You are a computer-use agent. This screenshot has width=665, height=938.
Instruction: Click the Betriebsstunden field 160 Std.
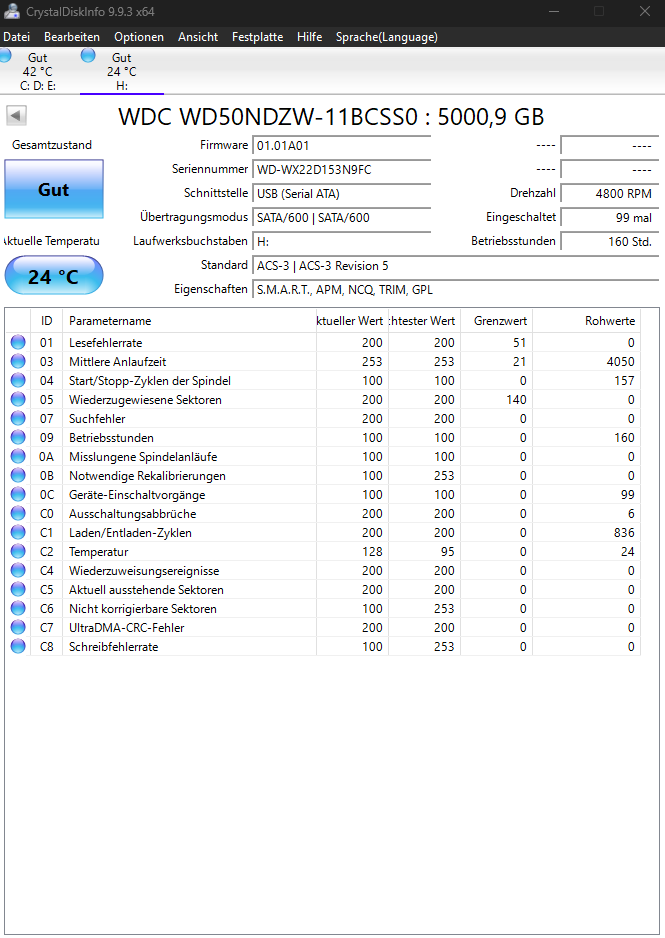click(609, 241)
